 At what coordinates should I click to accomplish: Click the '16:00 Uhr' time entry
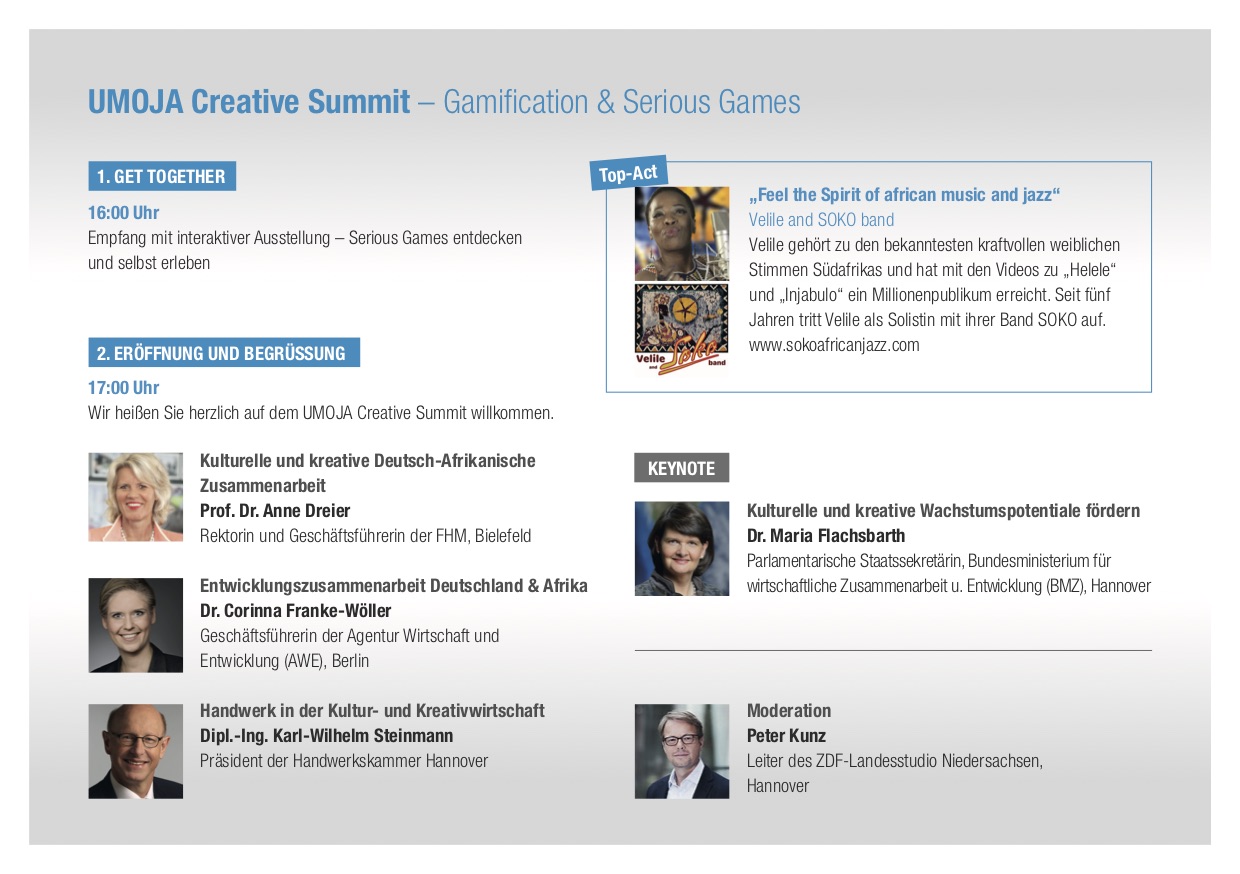click(123, 213)
